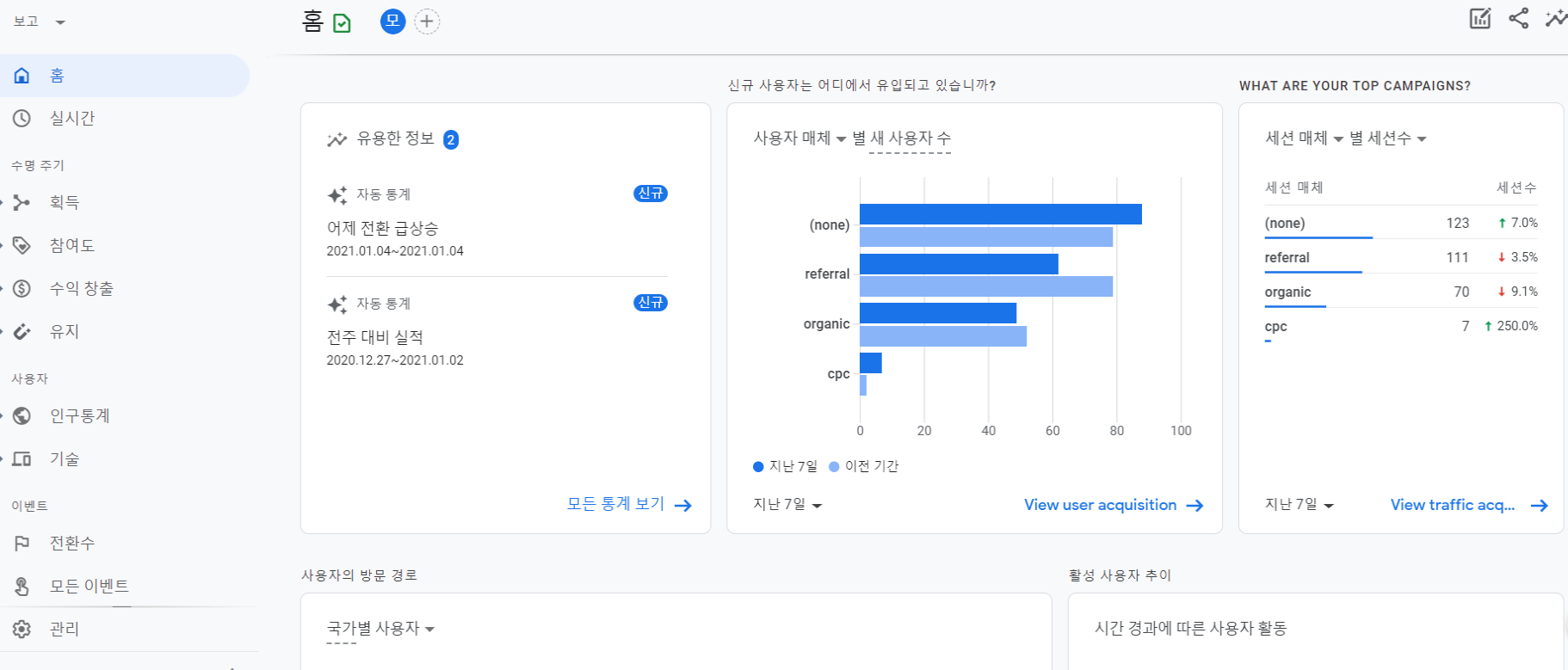The image size is (1568, 670).
Task: Open the 실시간 clock icon
Action: [x=22, y=119]
